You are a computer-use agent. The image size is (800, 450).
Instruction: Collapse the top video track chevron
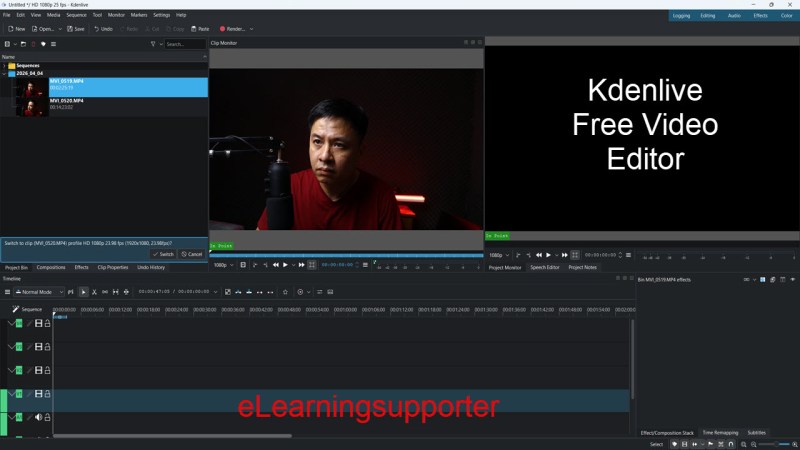pyautogui.click(x=11, y=323)
